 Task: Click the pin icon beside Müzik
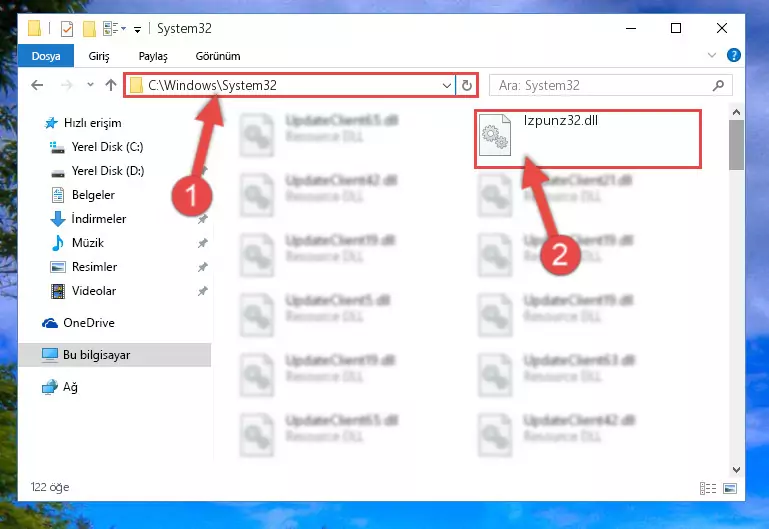tap(203, 243)
